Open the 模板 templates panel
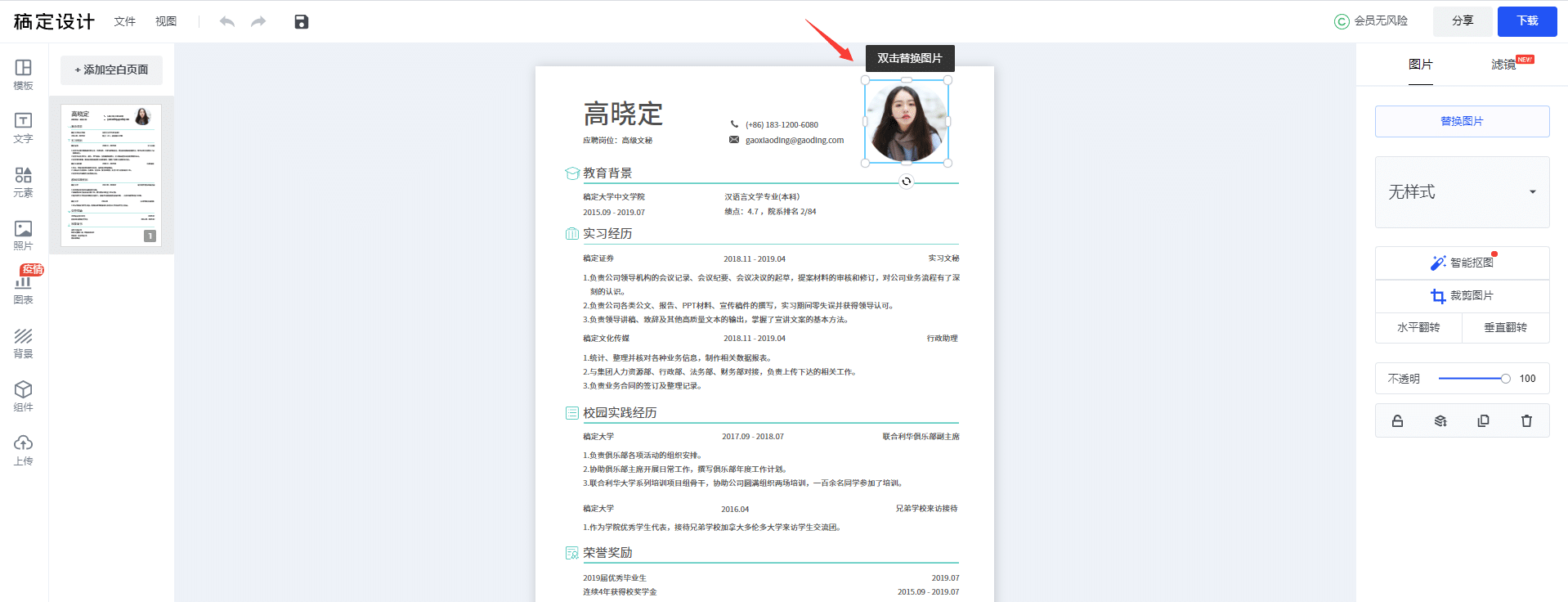 coord(23,74)
